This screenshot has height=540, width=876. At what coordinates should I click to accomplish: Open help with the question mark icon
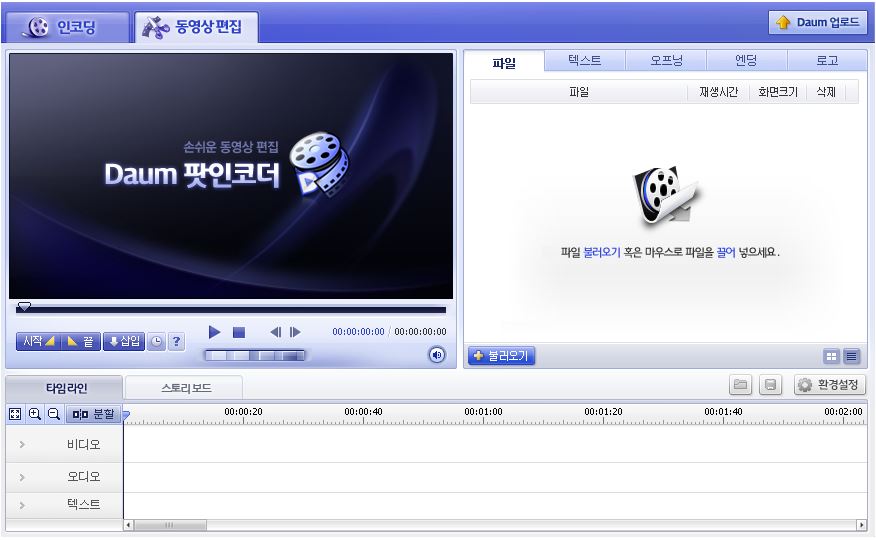pos(176,341)
